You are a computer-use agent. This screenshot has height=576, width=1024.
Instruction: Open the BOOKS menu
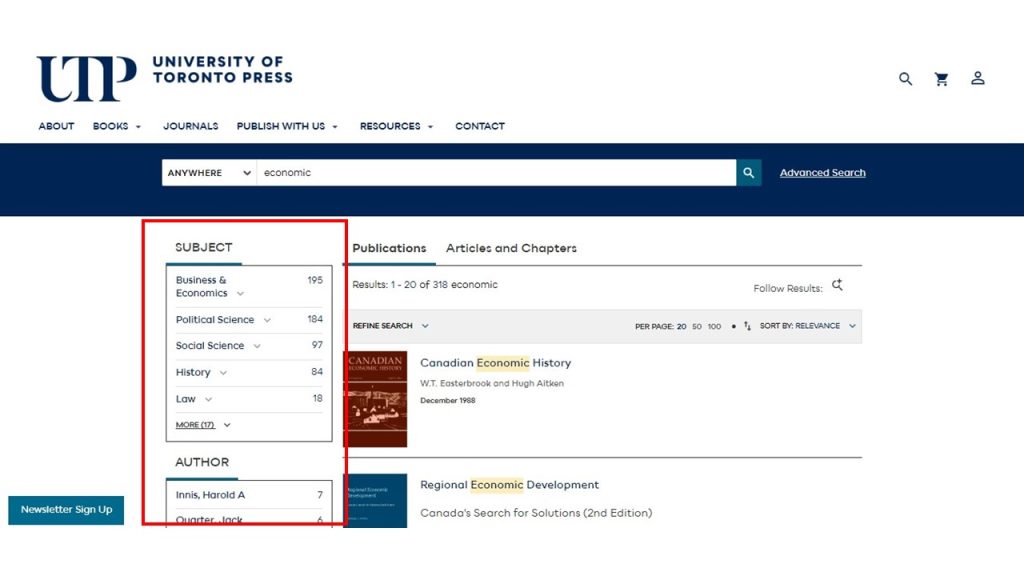tap(116, 126)
